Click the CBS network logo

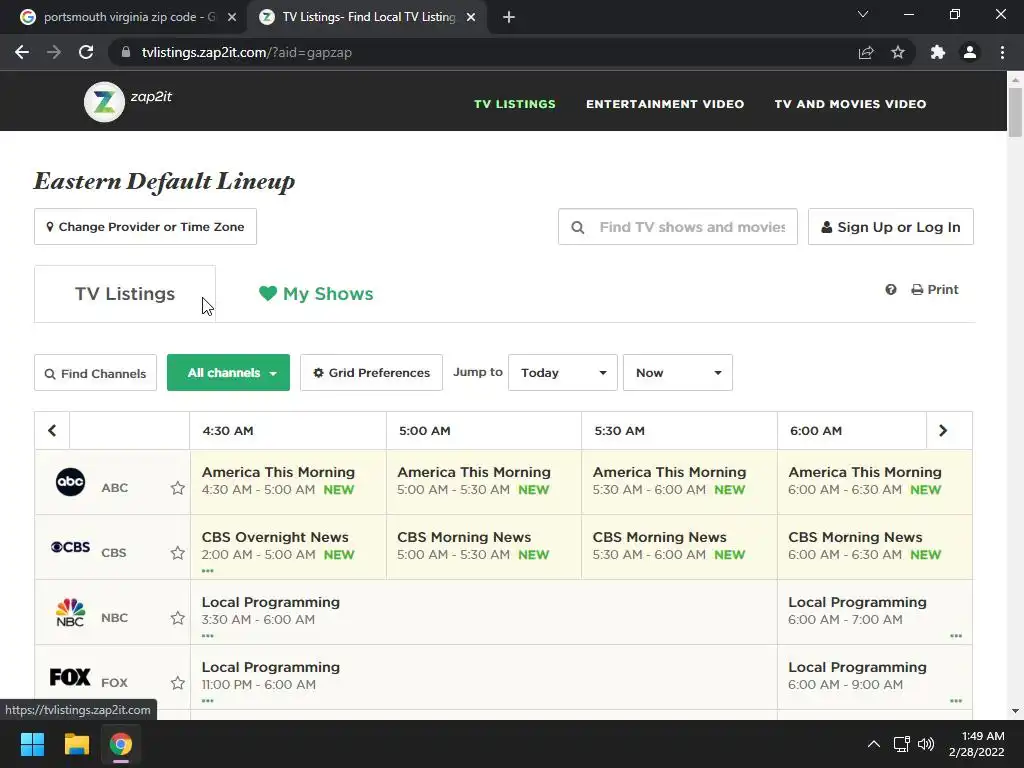[71, 547]
